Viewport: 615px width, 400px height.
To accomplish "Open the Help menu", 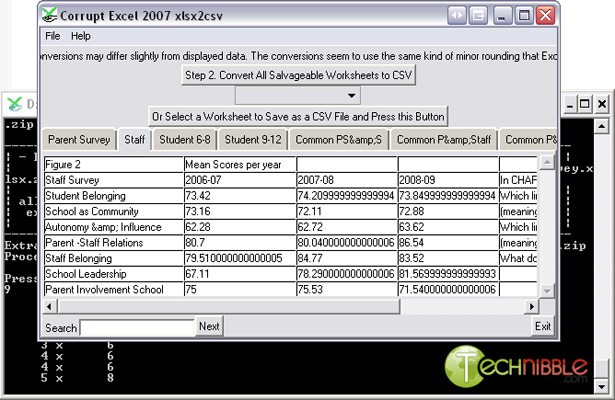I will [80, 36].
